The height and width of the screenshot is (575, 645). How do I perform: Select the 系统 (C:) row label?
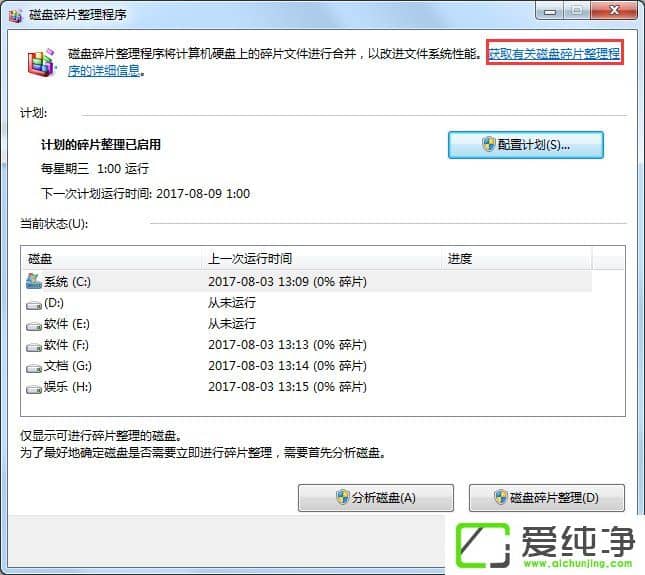pyautogui.click(x=67, y=282)
